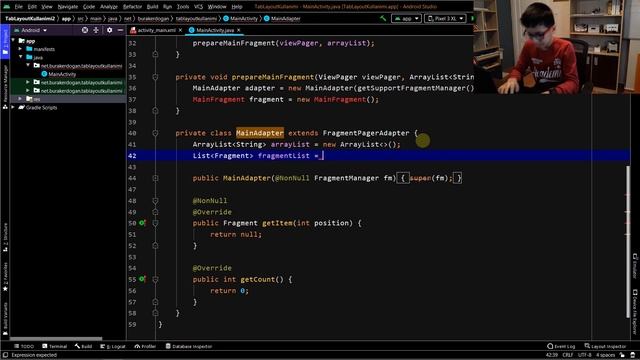Collapse the first net.burakerdogan package
Screen dimensions: 640x360
(28, 65)
